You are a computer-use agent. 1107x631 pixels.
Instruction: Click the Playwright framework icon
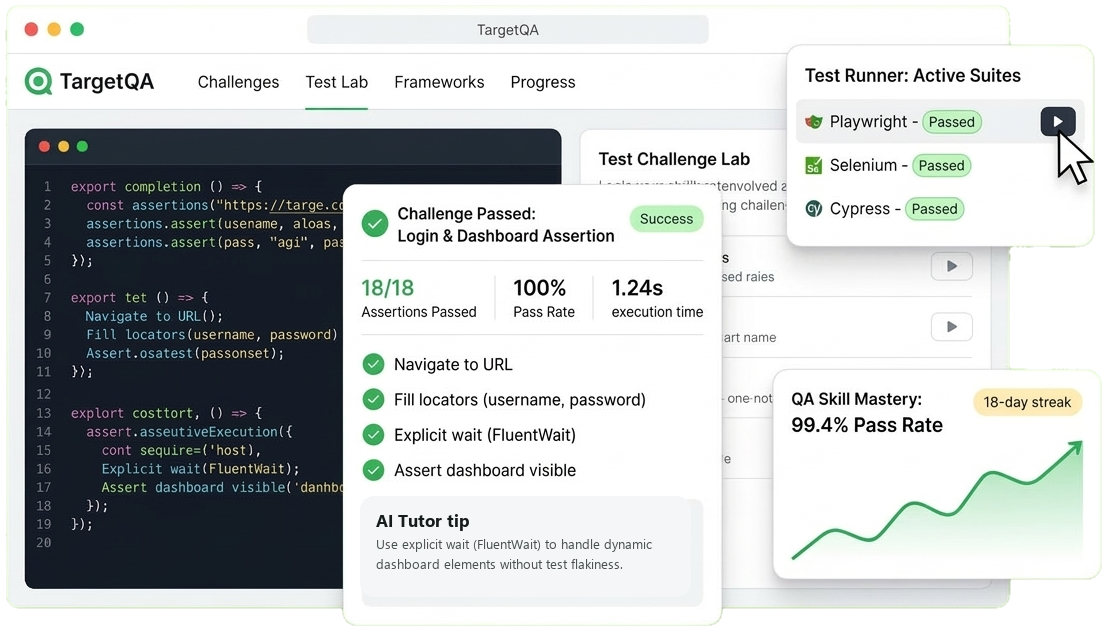pyautogui.click(x=813, y=121)
